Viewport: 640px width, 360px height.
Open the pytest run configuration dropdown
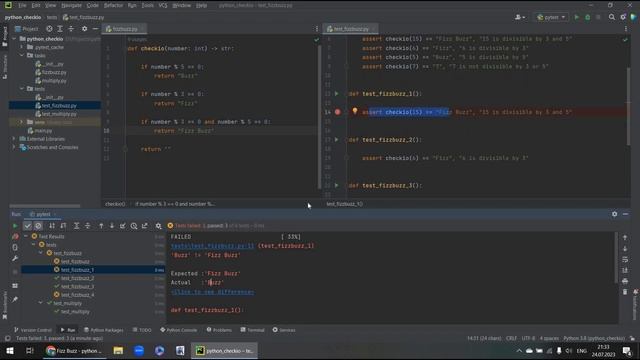tap(551, 17)
